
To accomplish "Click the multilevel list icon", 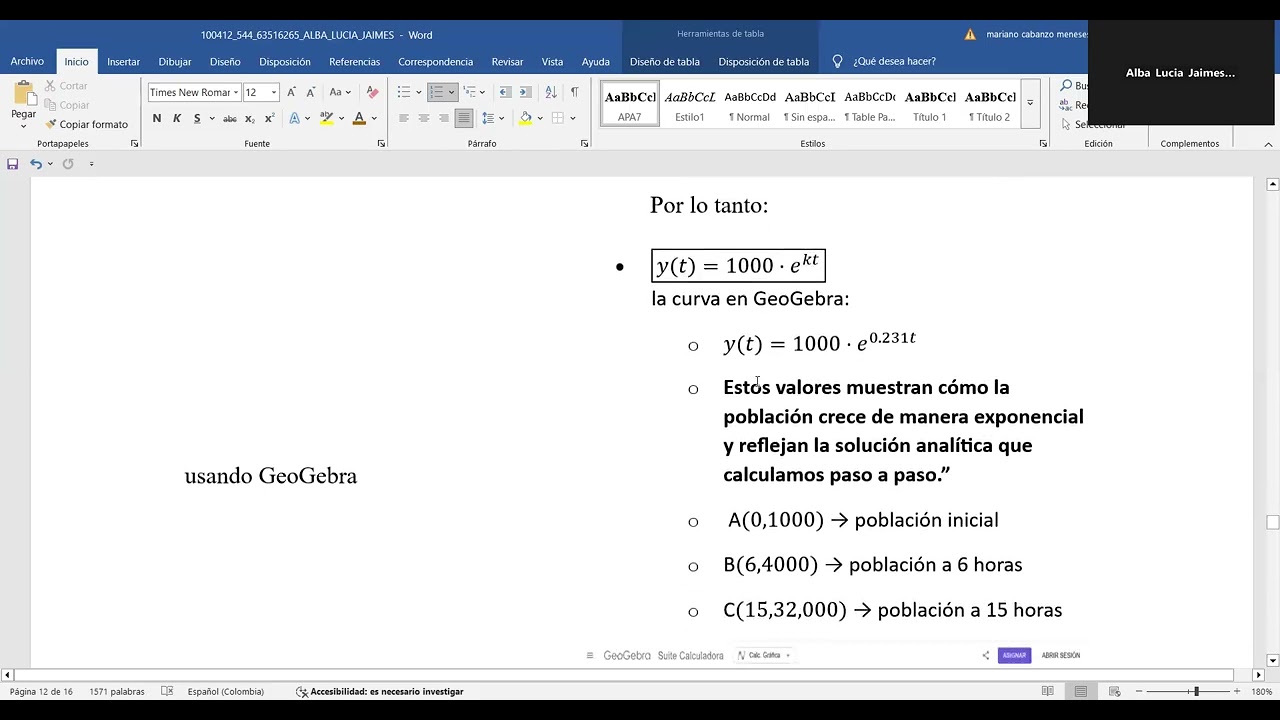I will [x=469, y=92].
